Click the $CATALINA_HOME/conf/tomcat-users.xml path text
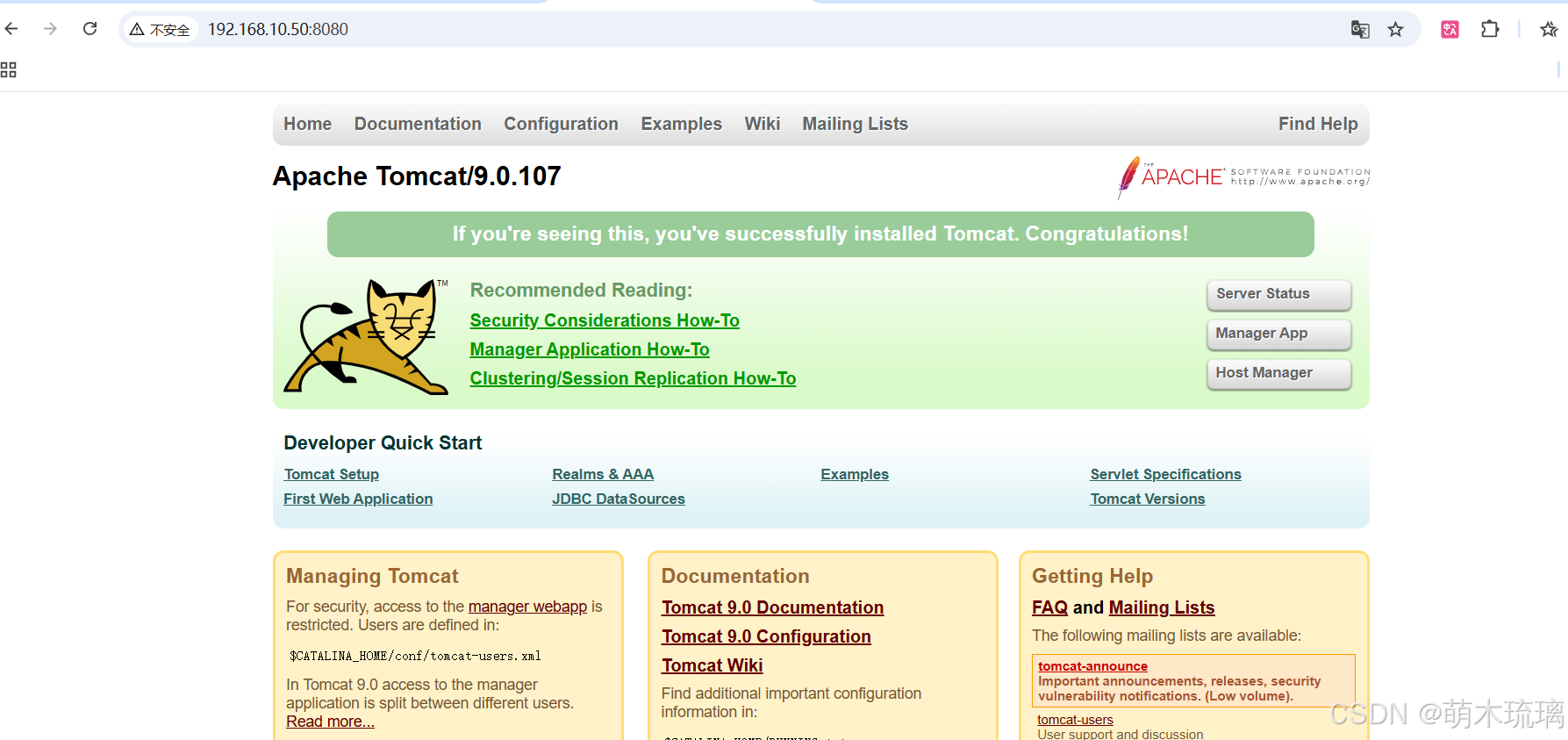1568x740 pixels. 415,656
